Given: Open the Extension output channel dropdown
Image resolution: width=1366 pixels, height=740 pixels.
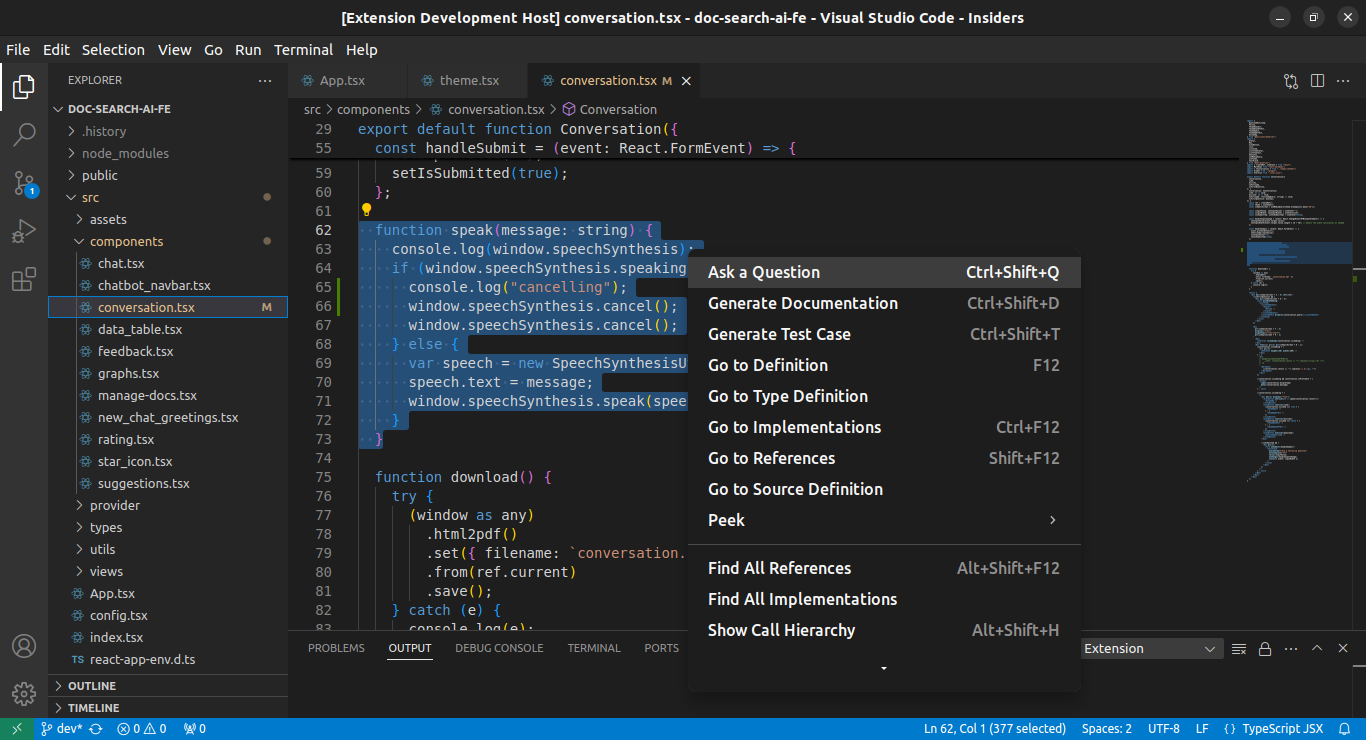Looking at the screenshot, I should pos(1151,649).
